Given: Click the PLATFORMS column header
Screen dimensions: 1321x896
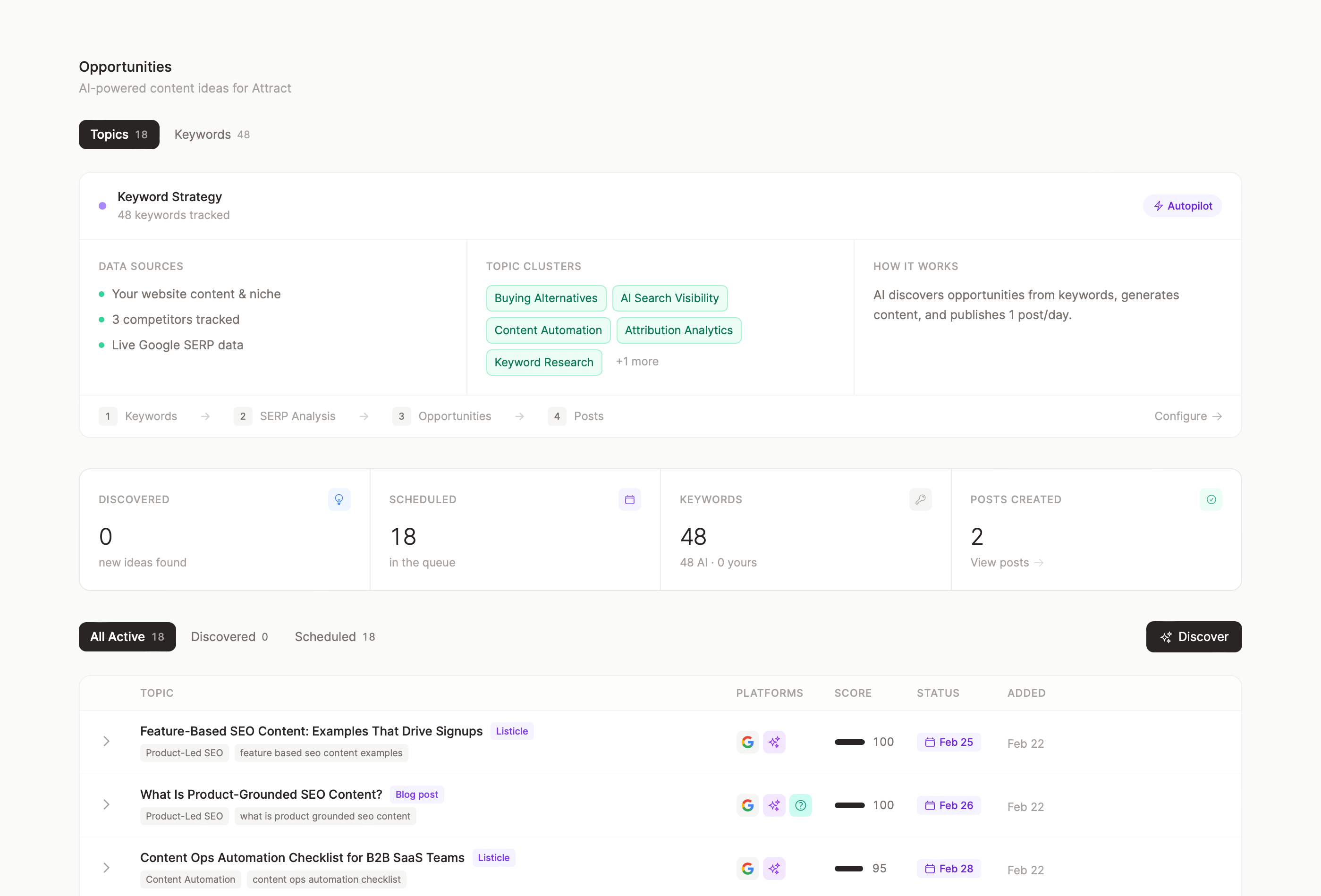Looking at the screenshot, I should coord(770,693).
